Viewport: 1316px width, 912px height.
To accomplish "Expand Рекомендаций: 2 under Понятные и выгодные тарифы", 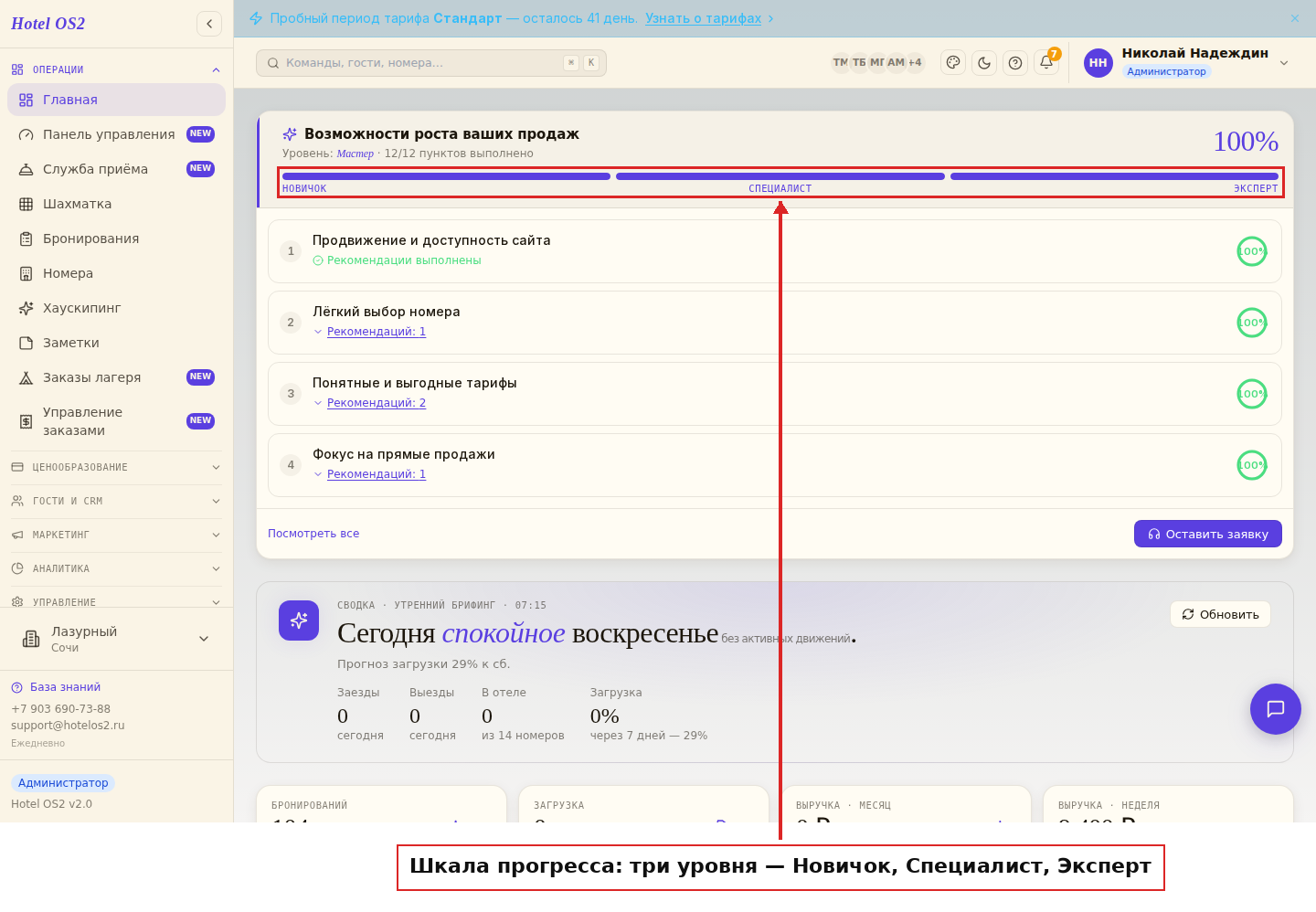I will (377, 403).
